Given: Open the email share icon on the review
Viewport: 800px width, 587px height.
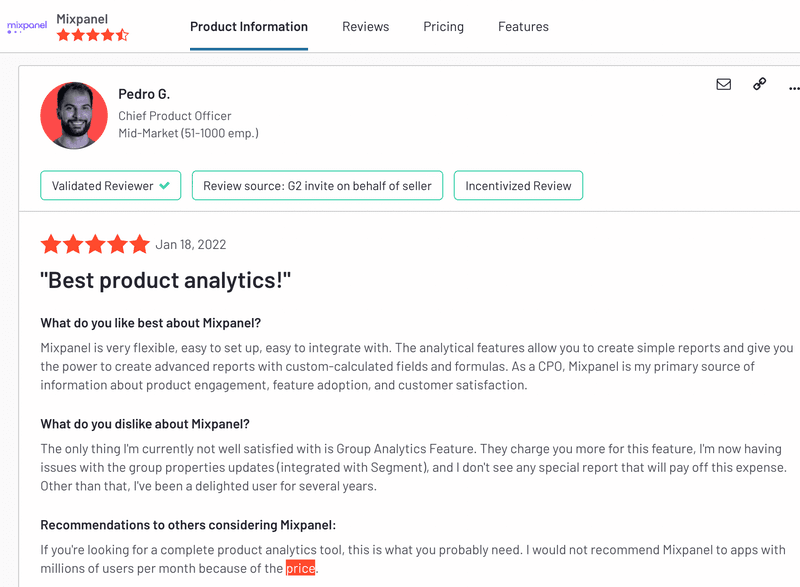Looking at the screenshot, I should pos(723,84).
